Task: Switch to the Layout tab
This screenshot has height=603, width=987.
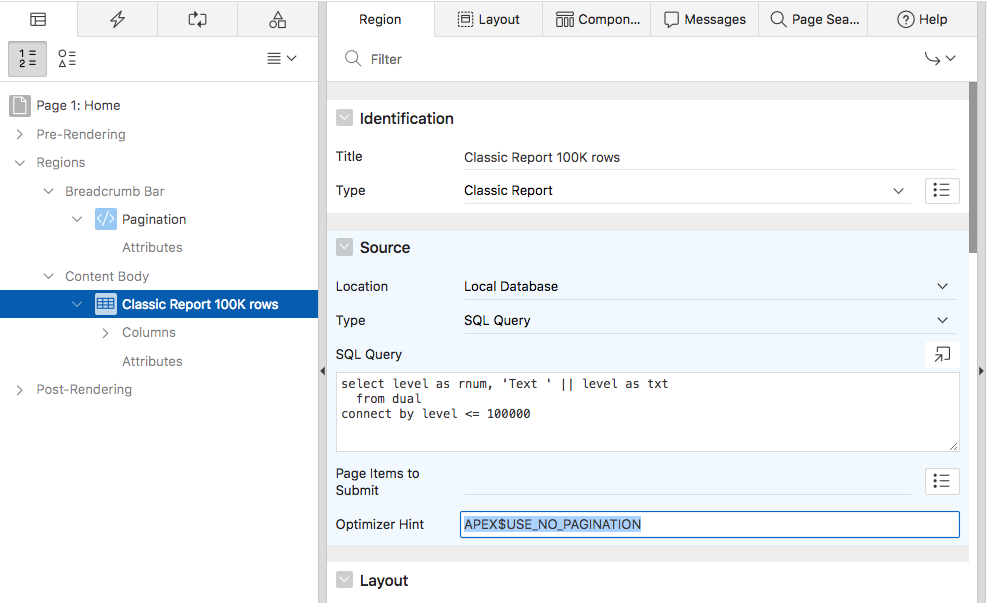Action: 489,19
